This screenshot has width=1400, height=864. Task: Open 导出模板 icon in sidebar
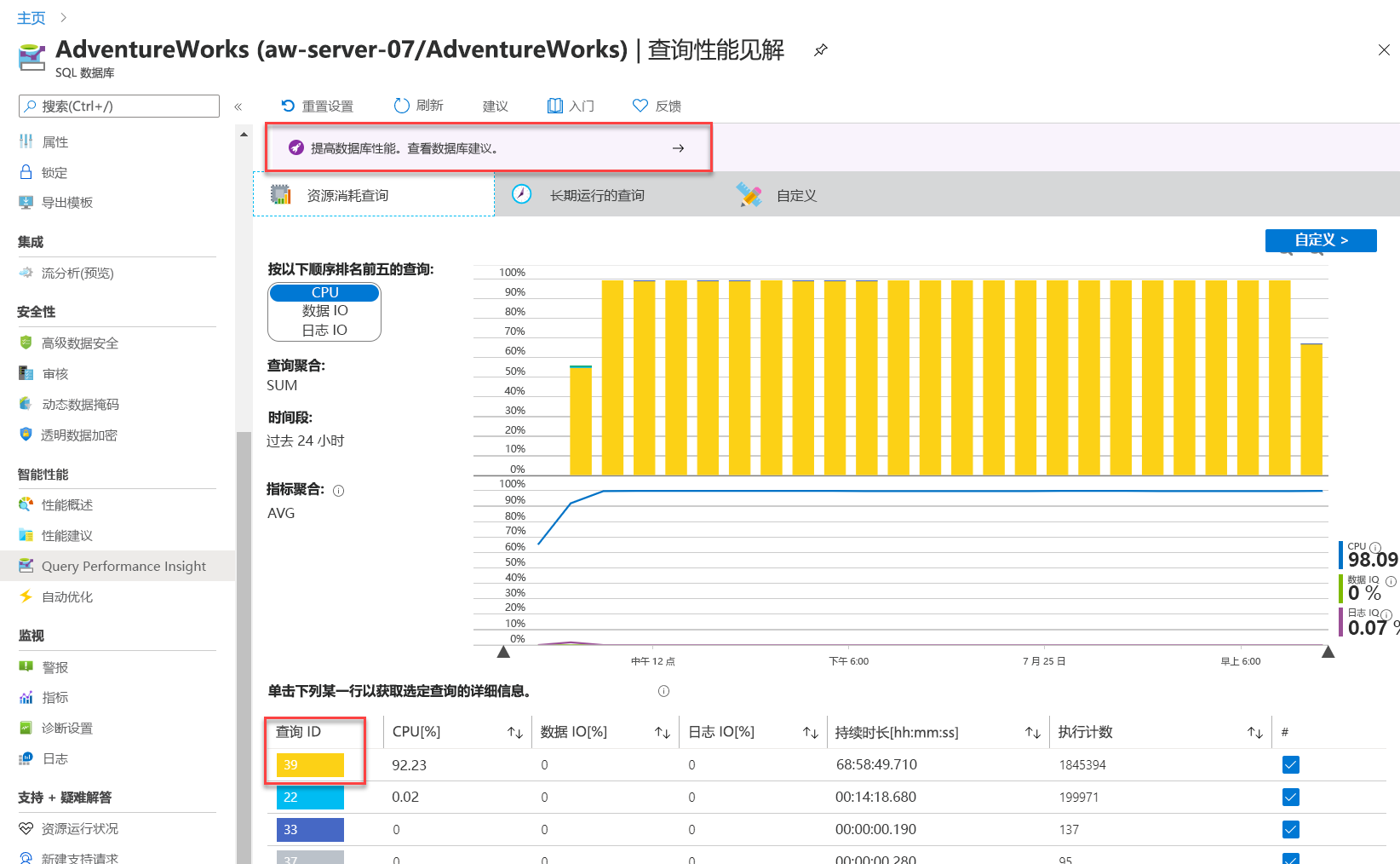click(x=26, y=203)
